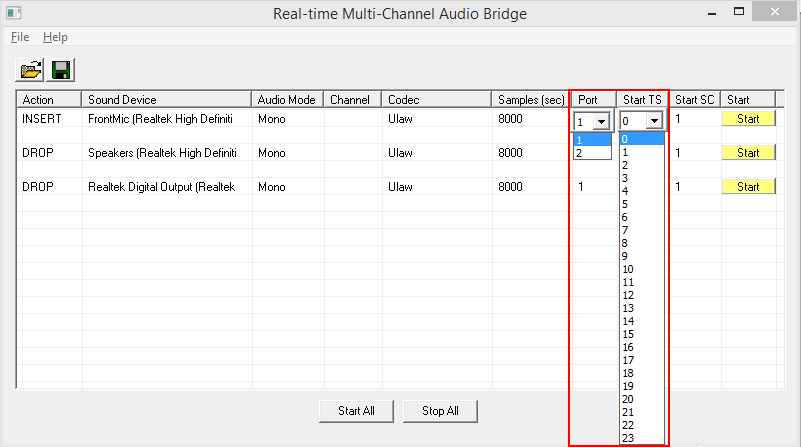Image resolution: width=801 pixels, height=447 pixels.
Task: Open configuration file with folder icon
Action: pos(30,70)
